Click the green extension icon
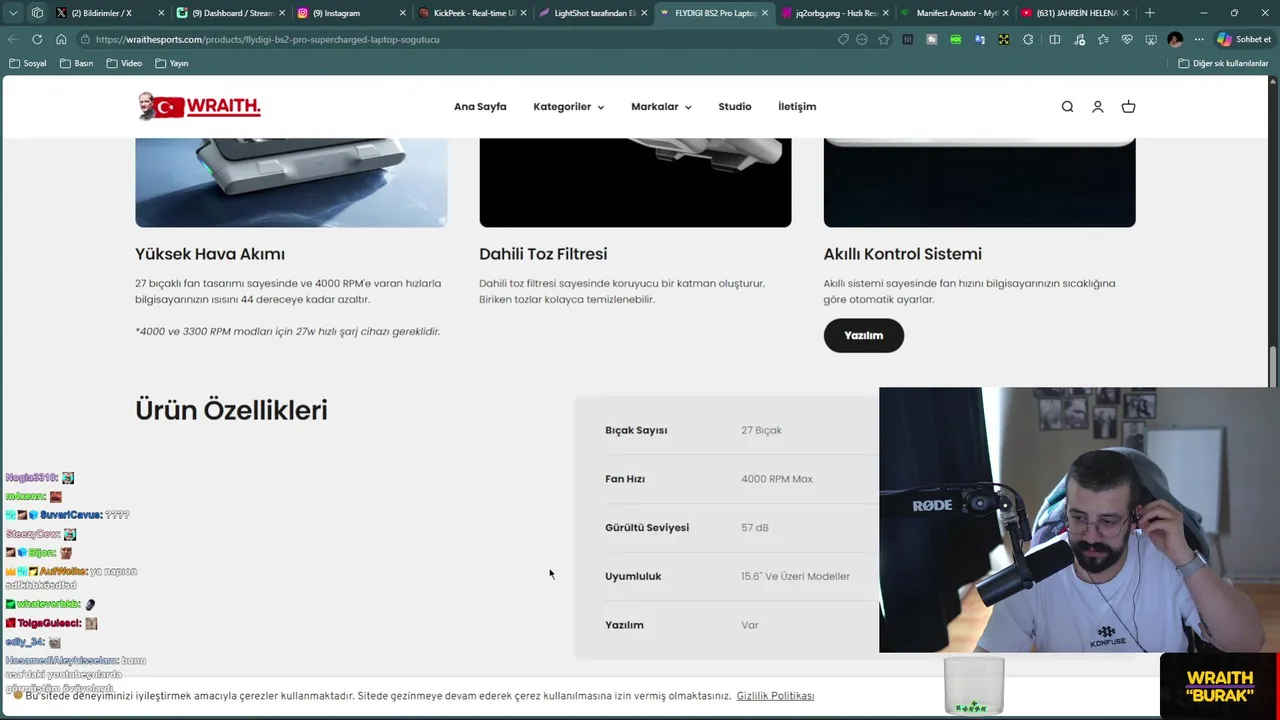This screenshot has width=1280, height=720. [x=956, y=39]
